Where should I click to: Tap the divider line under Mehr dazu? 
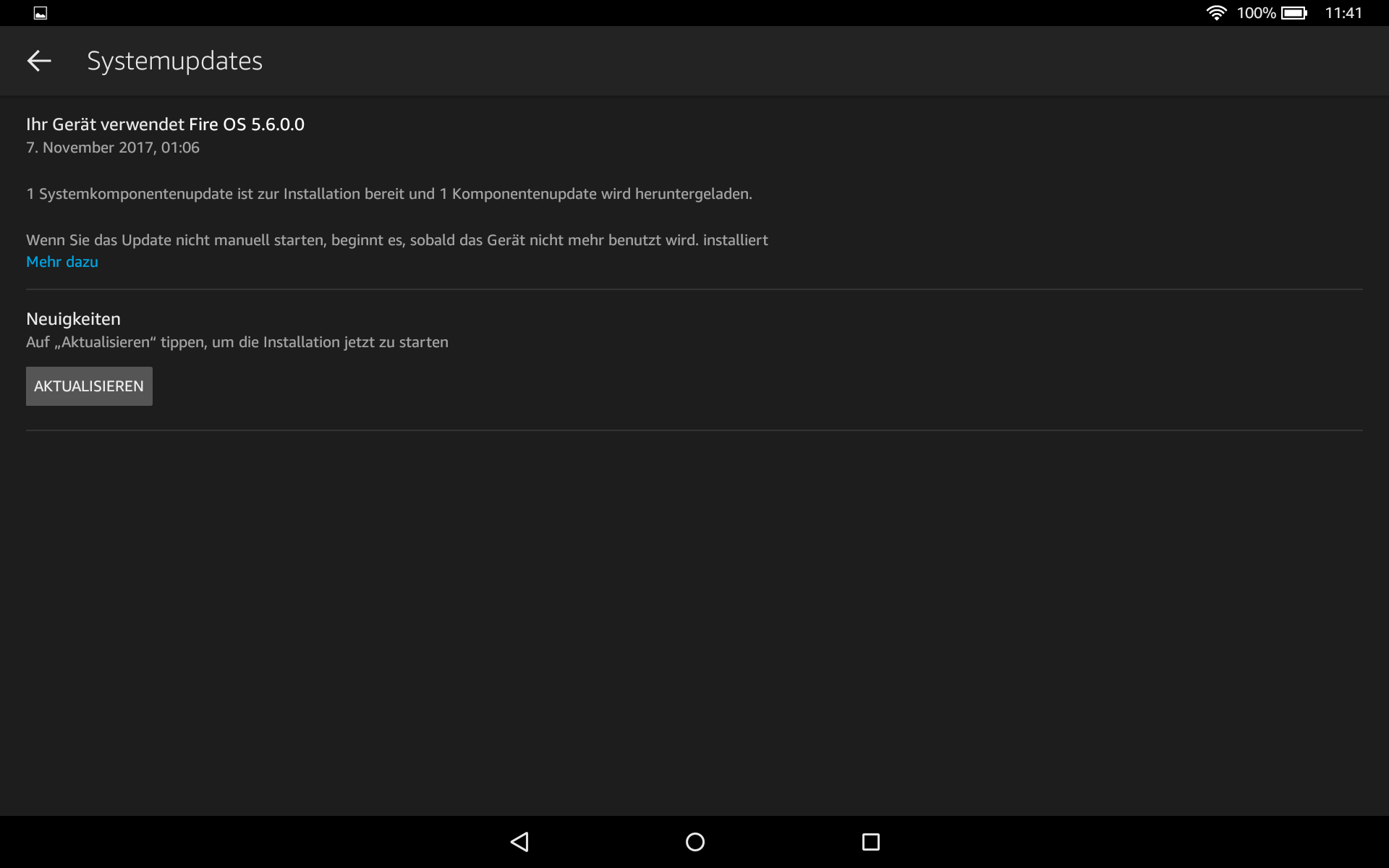coord(694,289)
